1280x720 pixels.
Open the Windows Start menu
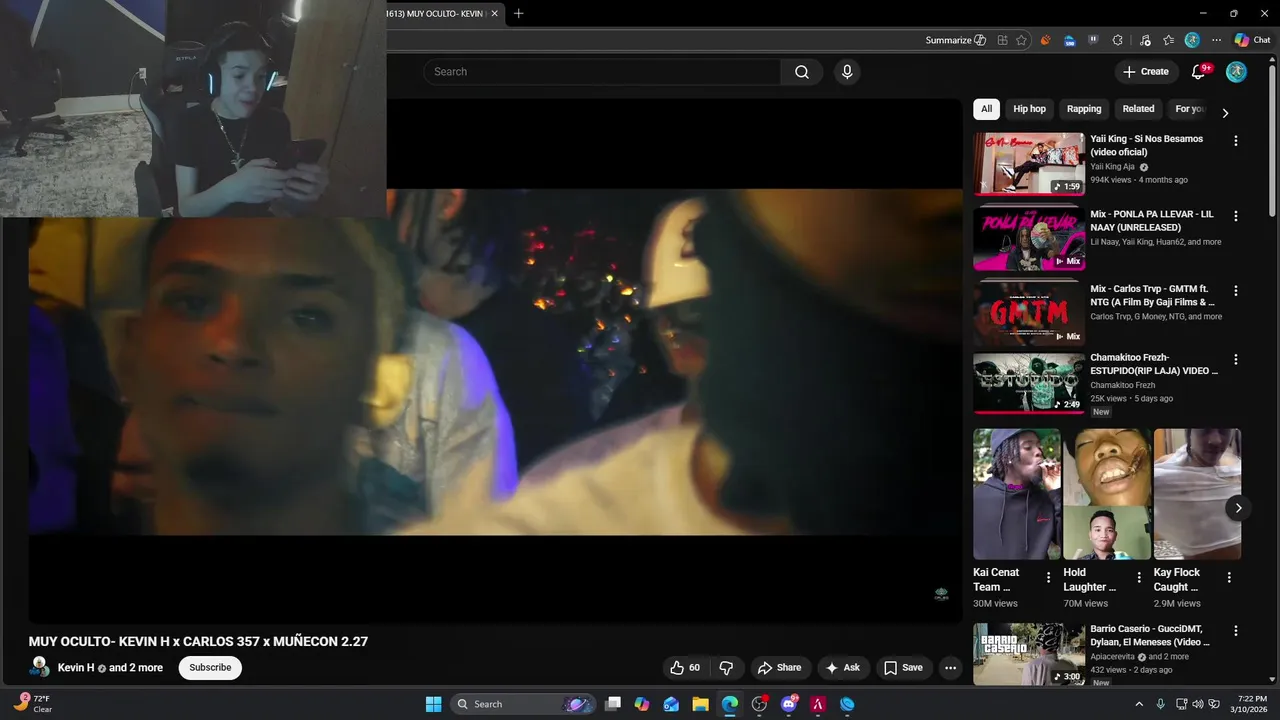pos(433,704)
